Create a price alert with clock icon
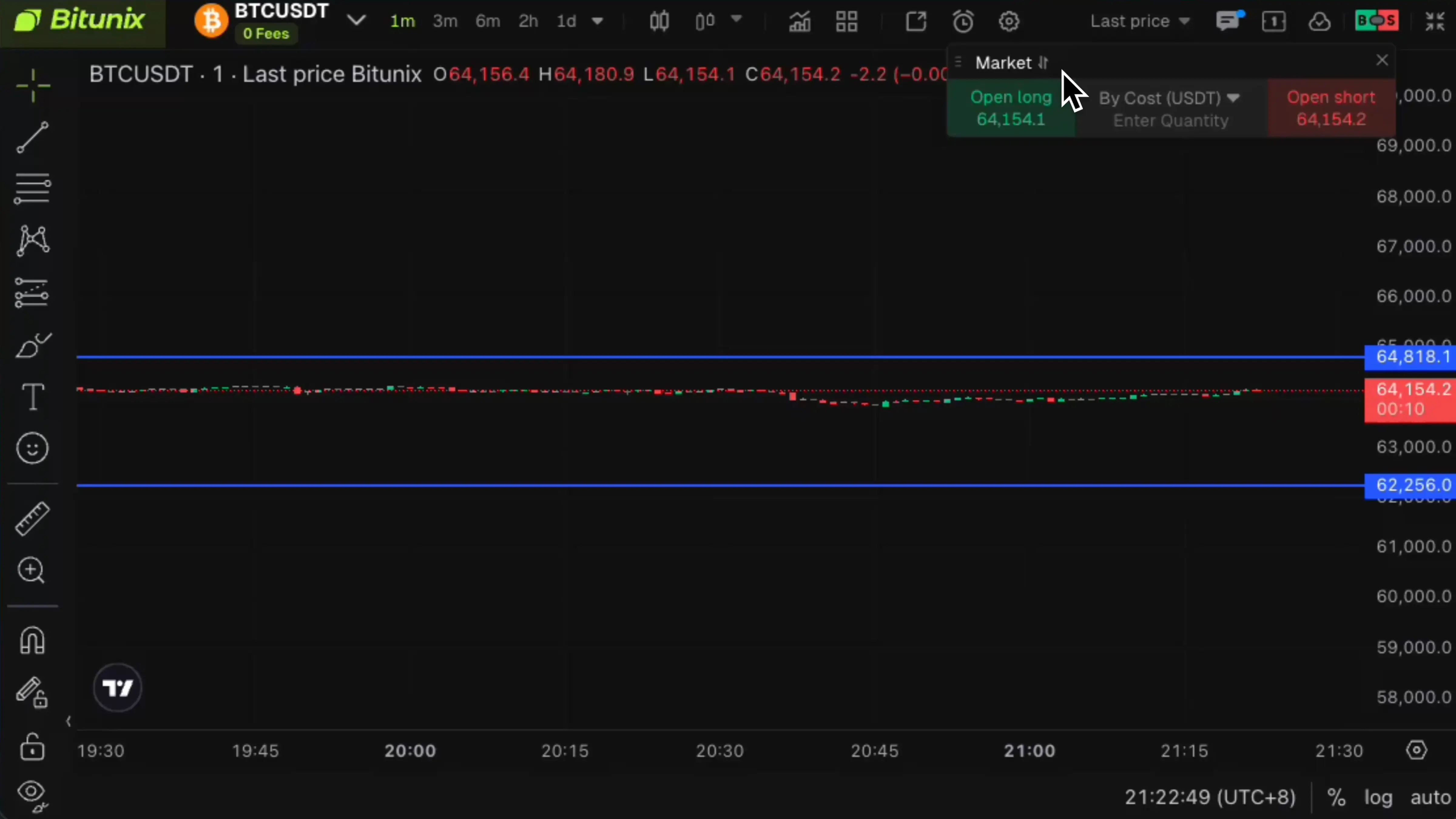Screen dimensions: 1456x819 point(963,22)
